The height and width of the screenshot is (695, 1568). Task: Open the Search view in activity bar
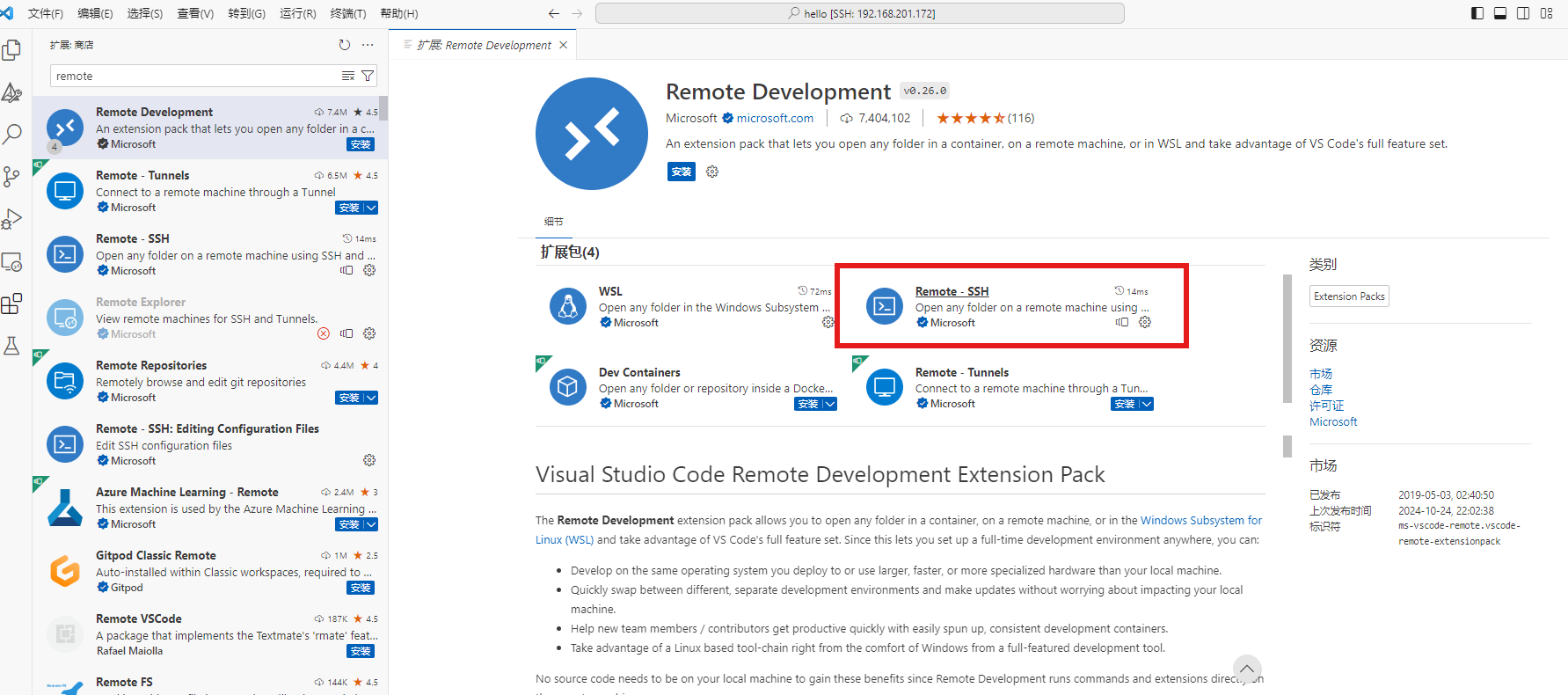coord(12,135)
